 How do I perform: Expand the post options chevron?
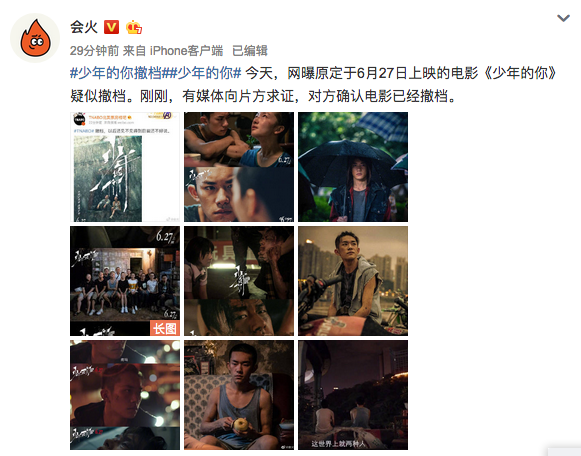pyautogui.click(x=563, y=18)
